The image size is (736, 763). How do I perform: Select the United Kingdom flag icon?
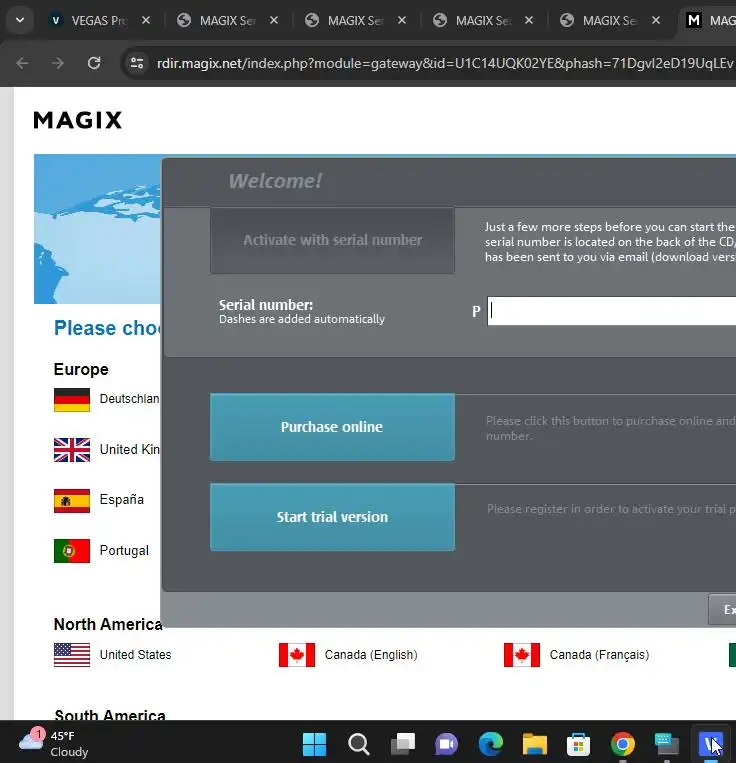pos(72,450)
